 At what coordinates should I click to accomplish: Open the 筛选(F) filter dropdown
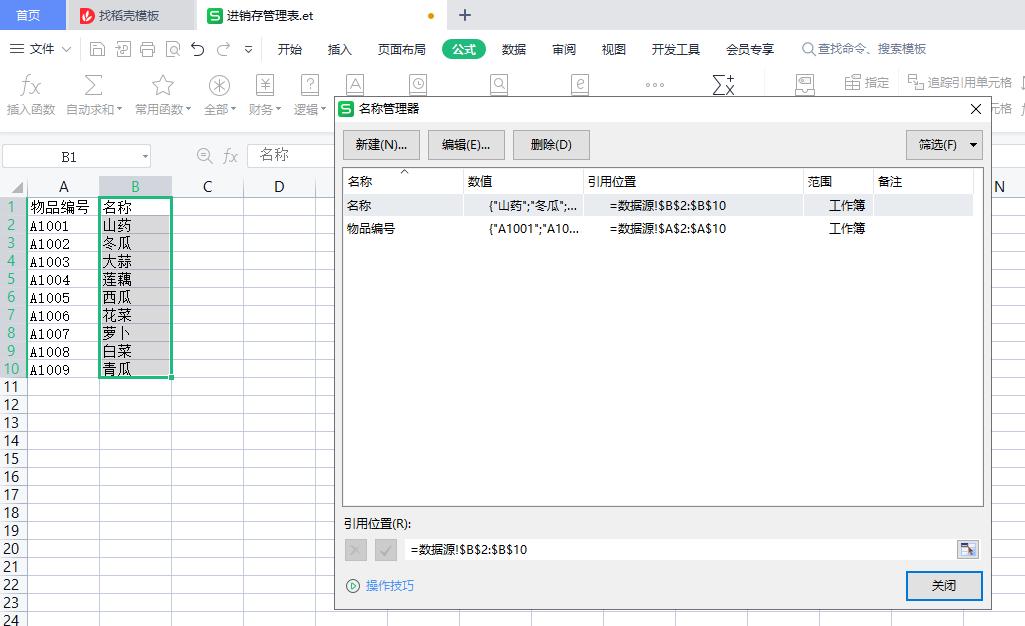(x=943, y=144)
